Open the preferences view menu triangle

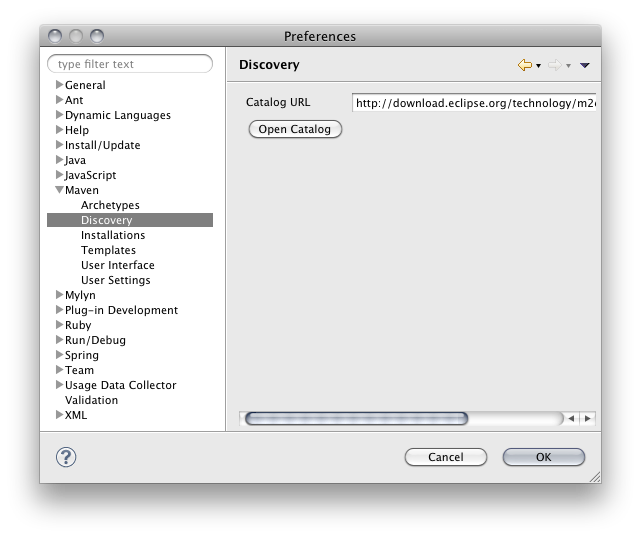click(x=585, y=65)
